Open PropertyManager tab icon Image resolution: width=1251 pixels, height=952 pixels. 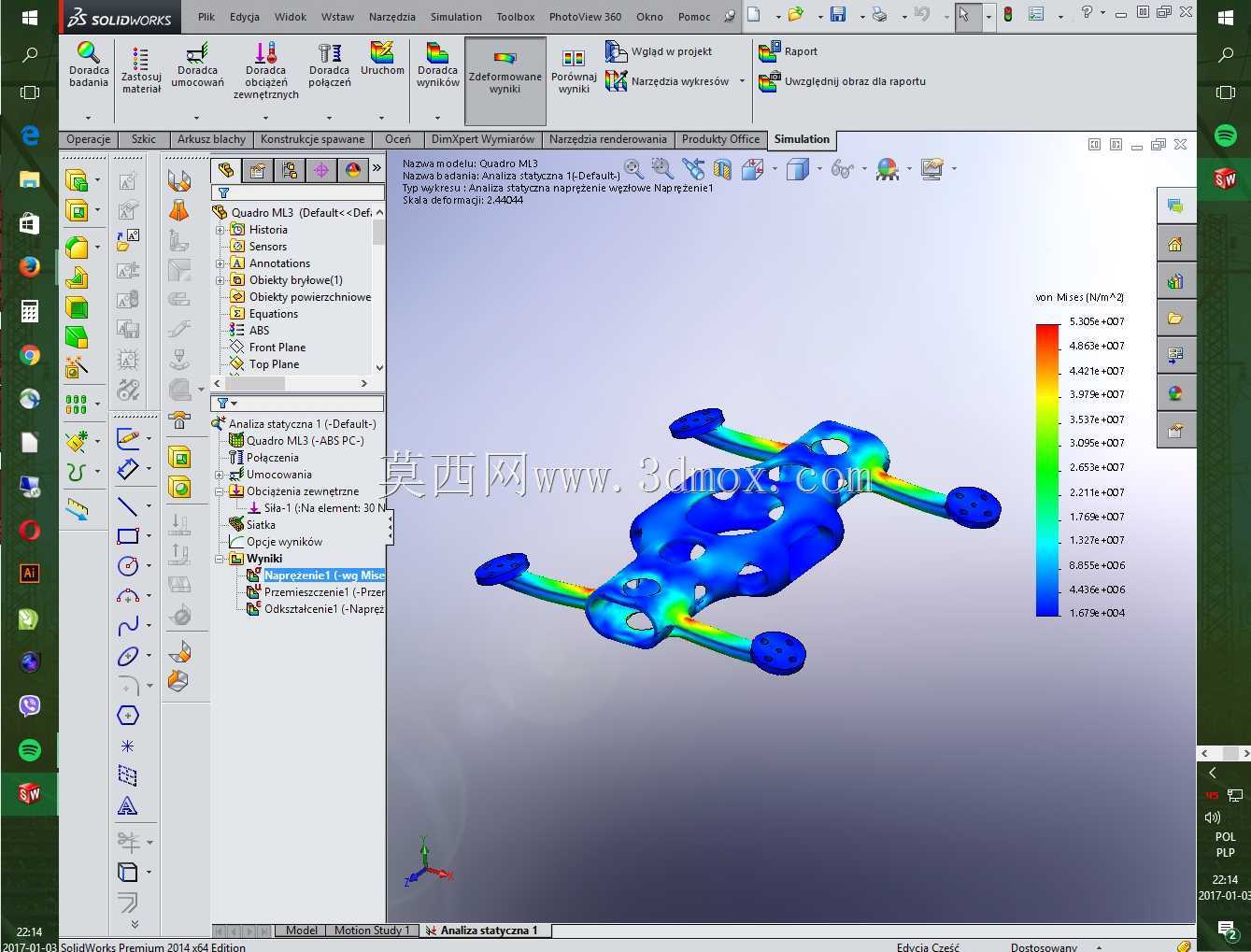pos(257,170)
